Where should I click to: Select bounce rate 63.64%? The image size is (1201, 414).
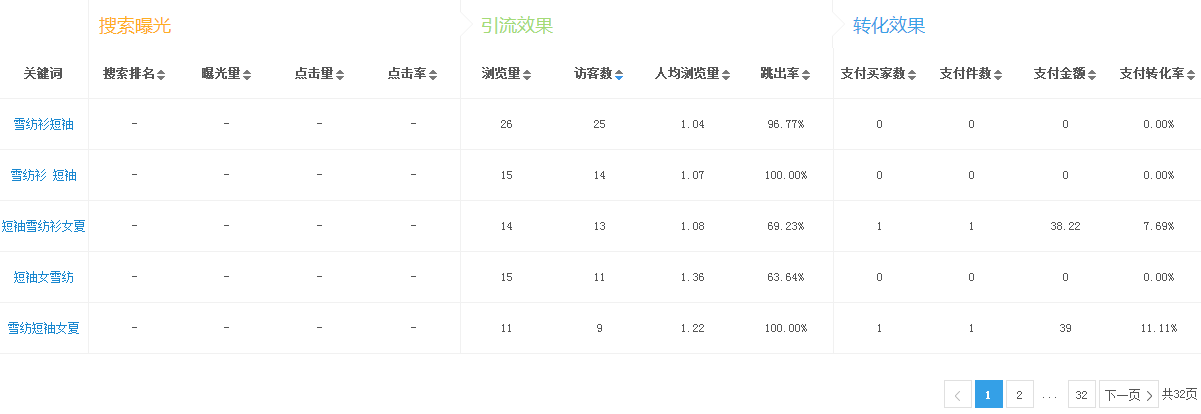(x=786, y=277)
